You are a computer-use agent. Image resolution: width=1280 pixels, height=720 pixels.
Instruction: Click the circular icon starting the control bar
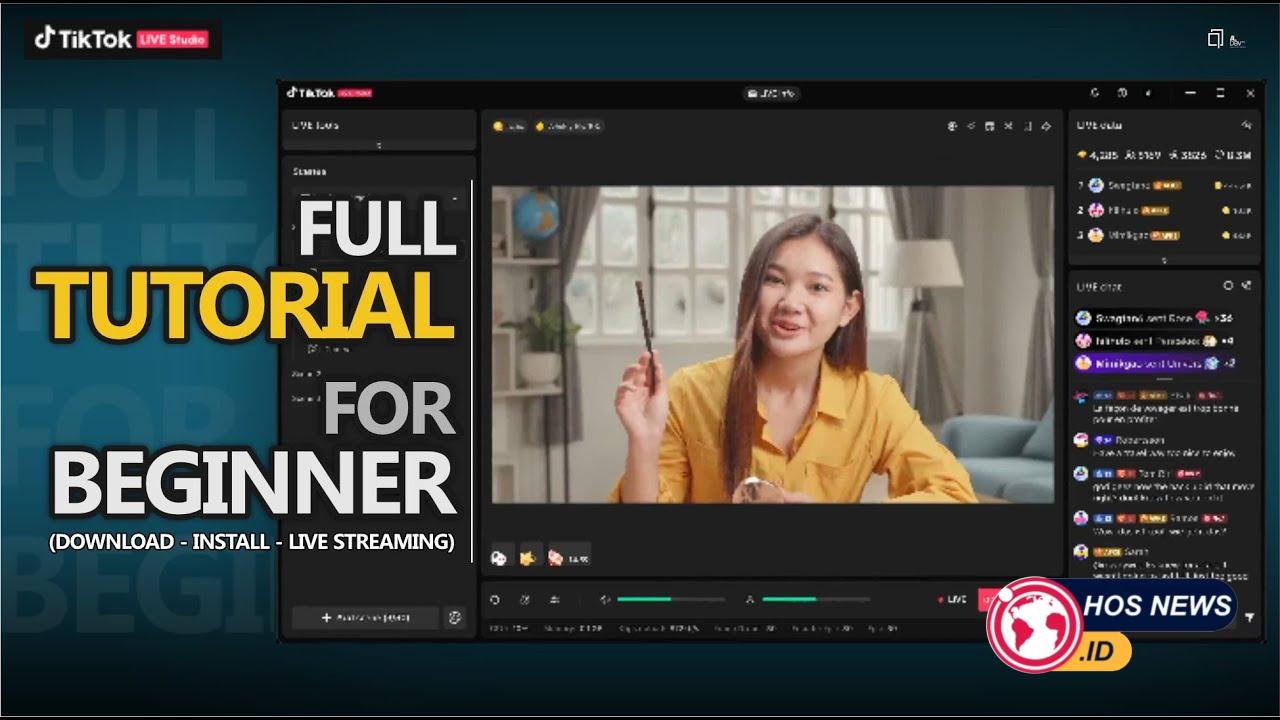494,600
